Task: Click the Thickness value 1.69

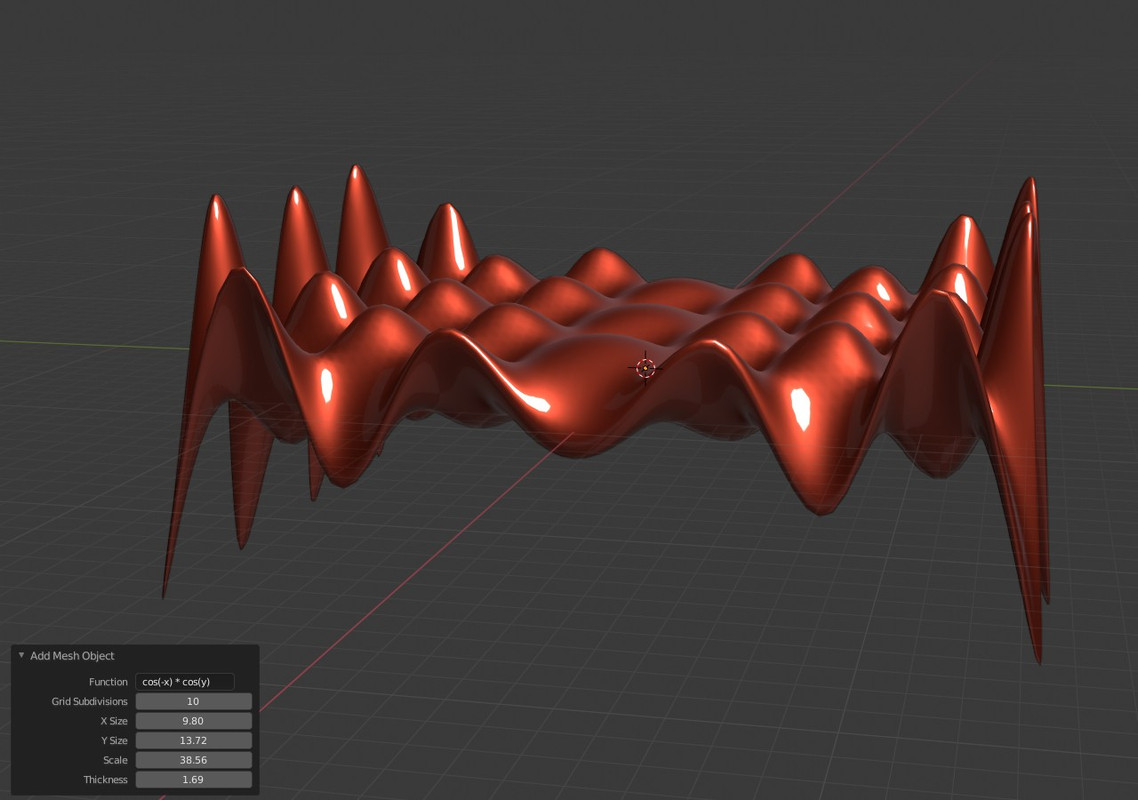Action: [x=193, y=780]
